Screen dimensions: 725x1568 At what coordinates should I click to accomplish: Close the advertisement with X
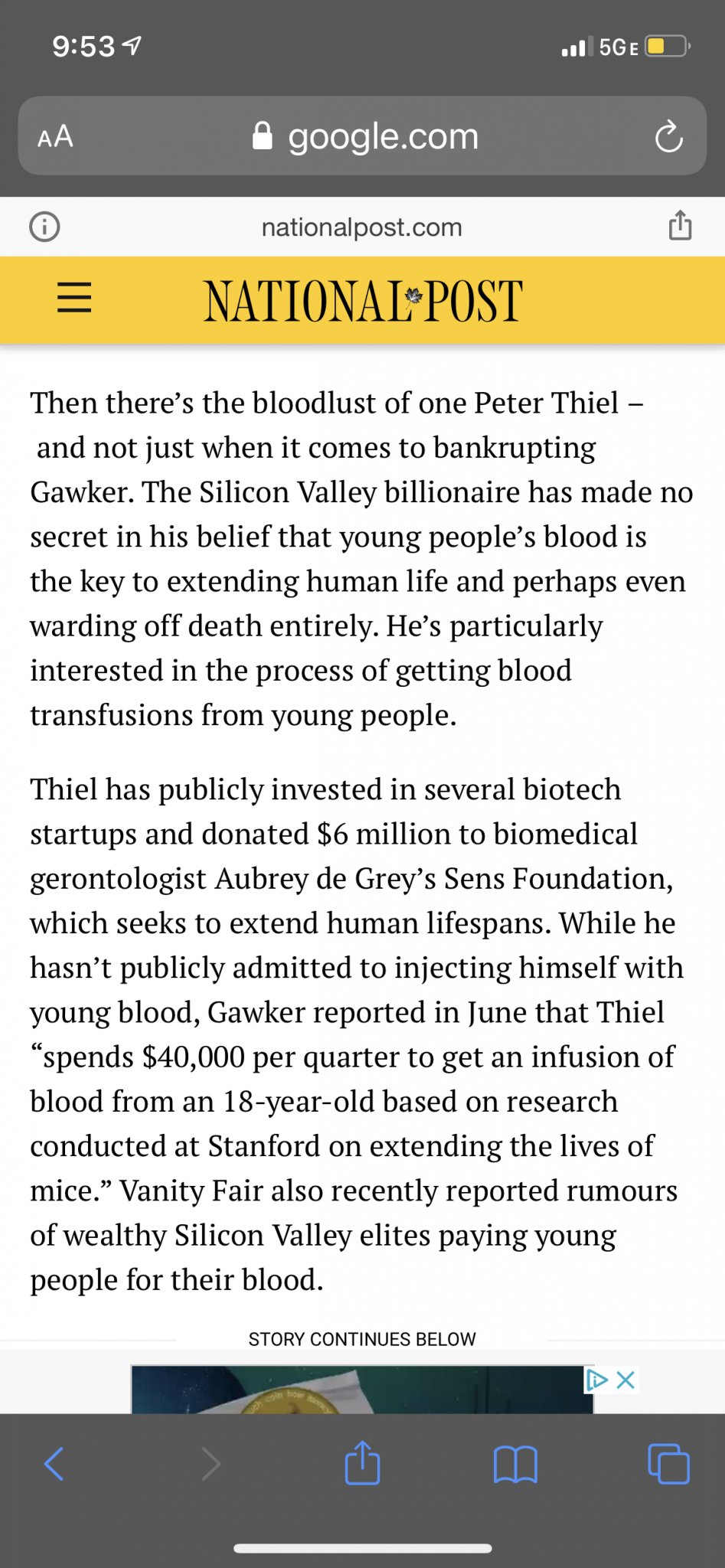(x=625, y=1380)
